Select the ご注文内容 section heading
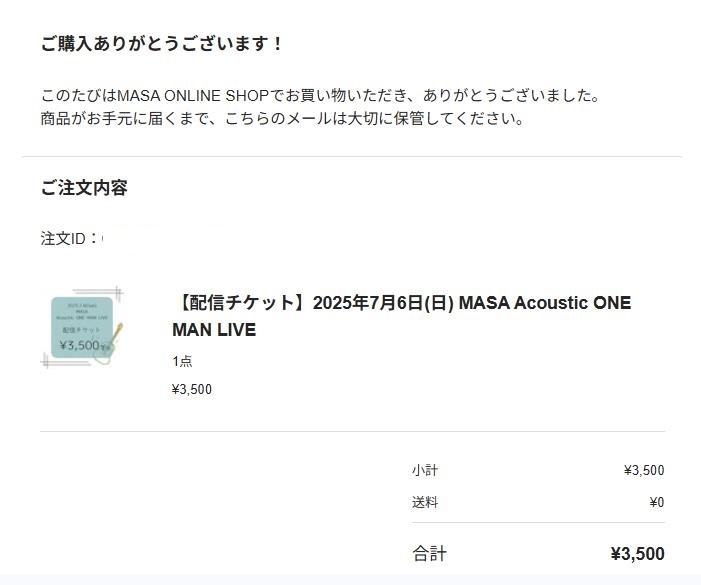This screenshot has width=701, height=585. (84, 188)
